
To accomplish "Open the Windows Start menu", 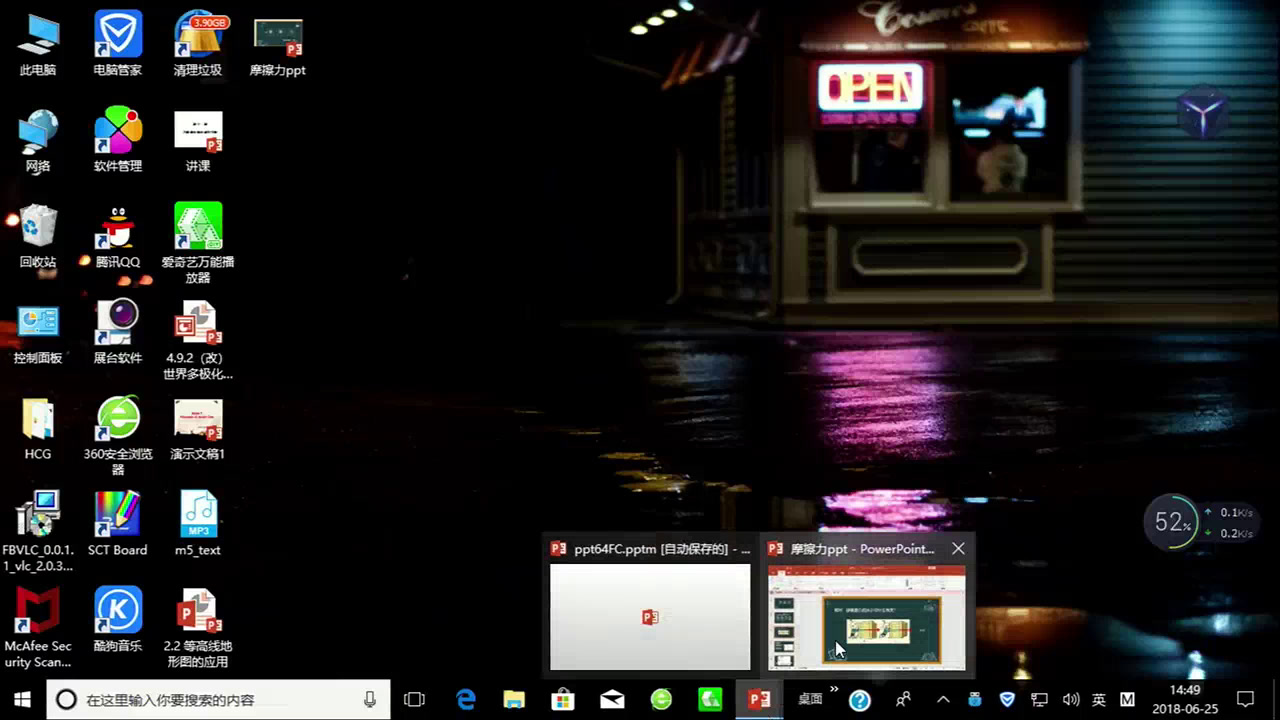I will point(22,699).
